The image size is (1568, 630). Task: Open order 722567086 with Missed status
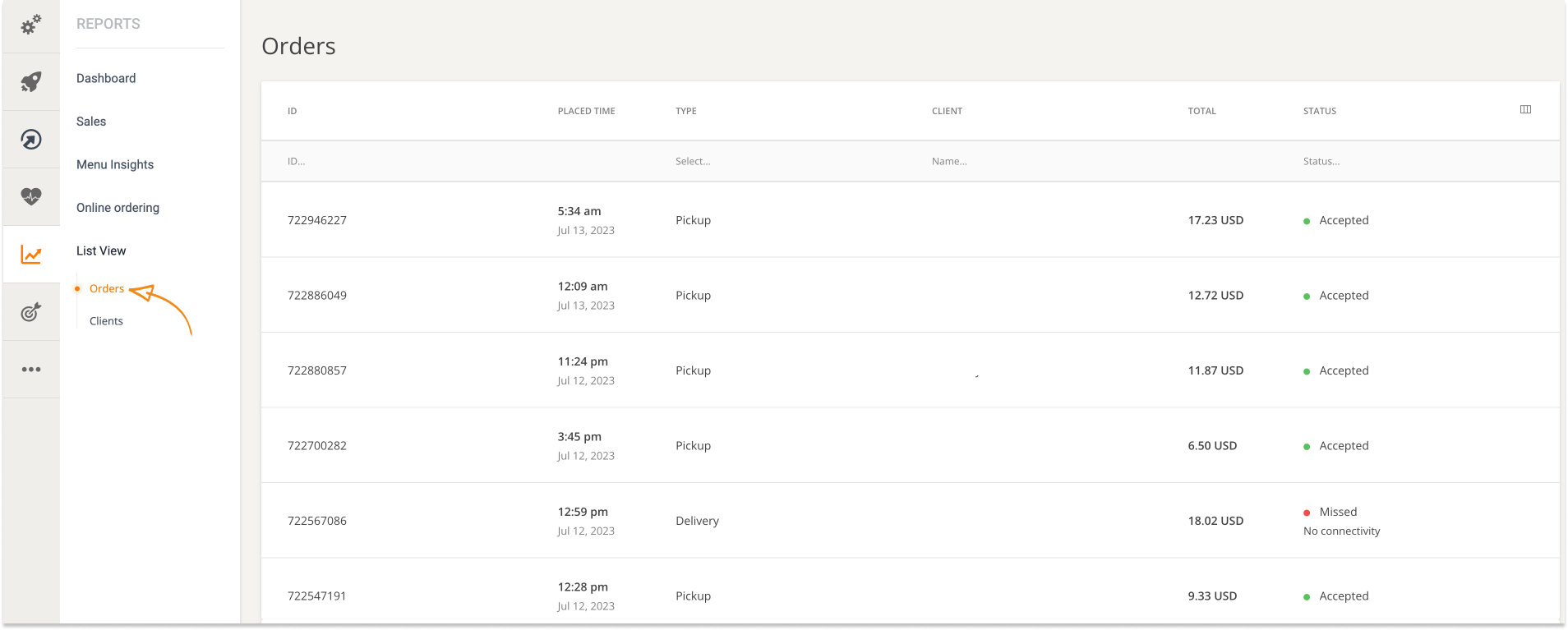[911, 521]
